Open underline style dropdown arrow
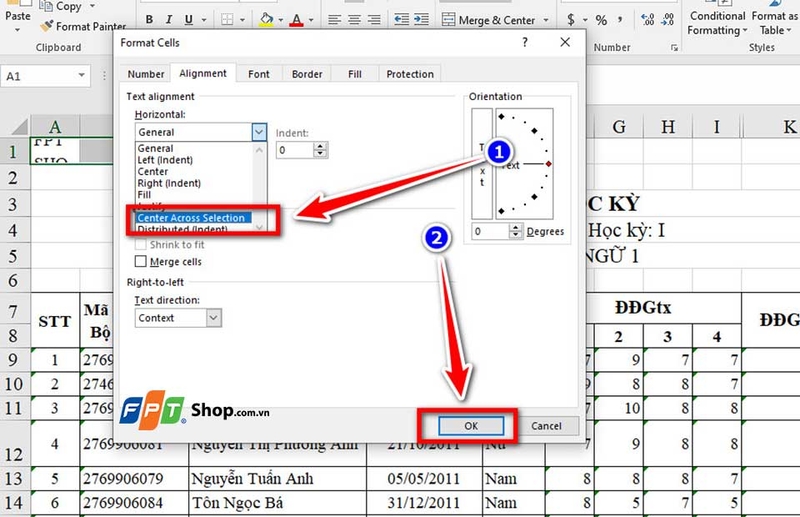 pyautogui.click(x=204, y=20)
